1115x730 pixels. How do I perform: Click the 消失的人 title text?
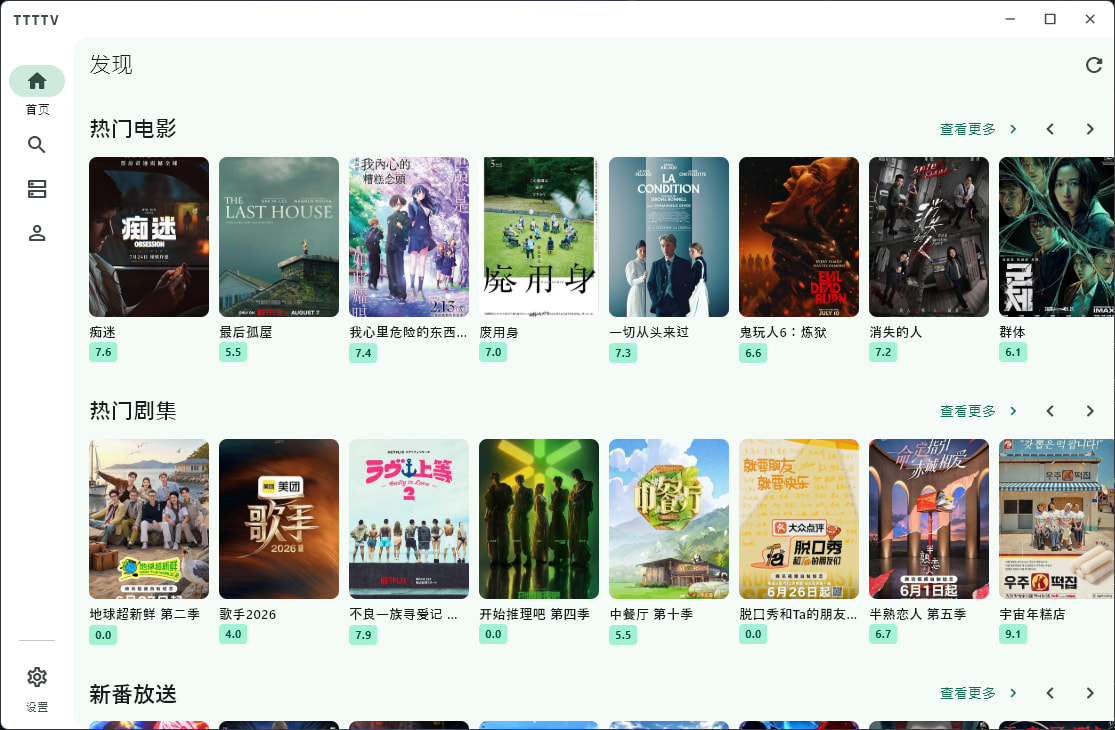[896, 332]
